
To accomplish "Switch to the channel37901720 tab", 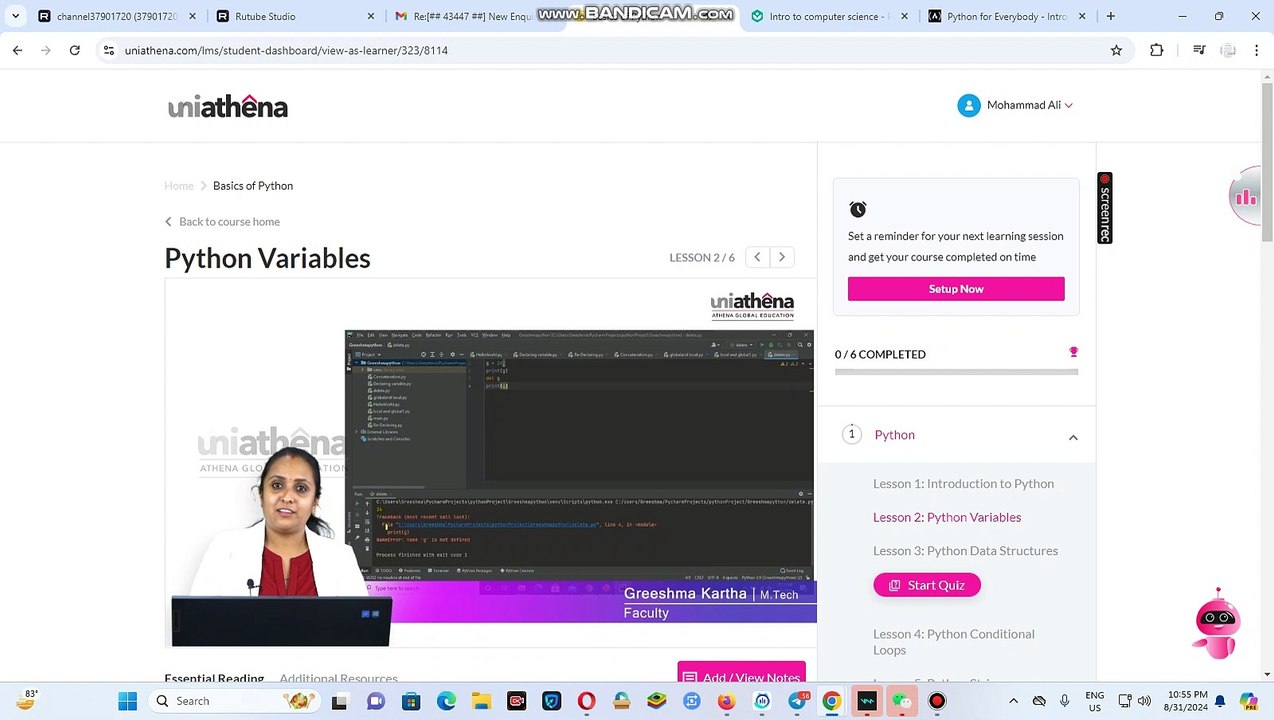I will [115, 16].
